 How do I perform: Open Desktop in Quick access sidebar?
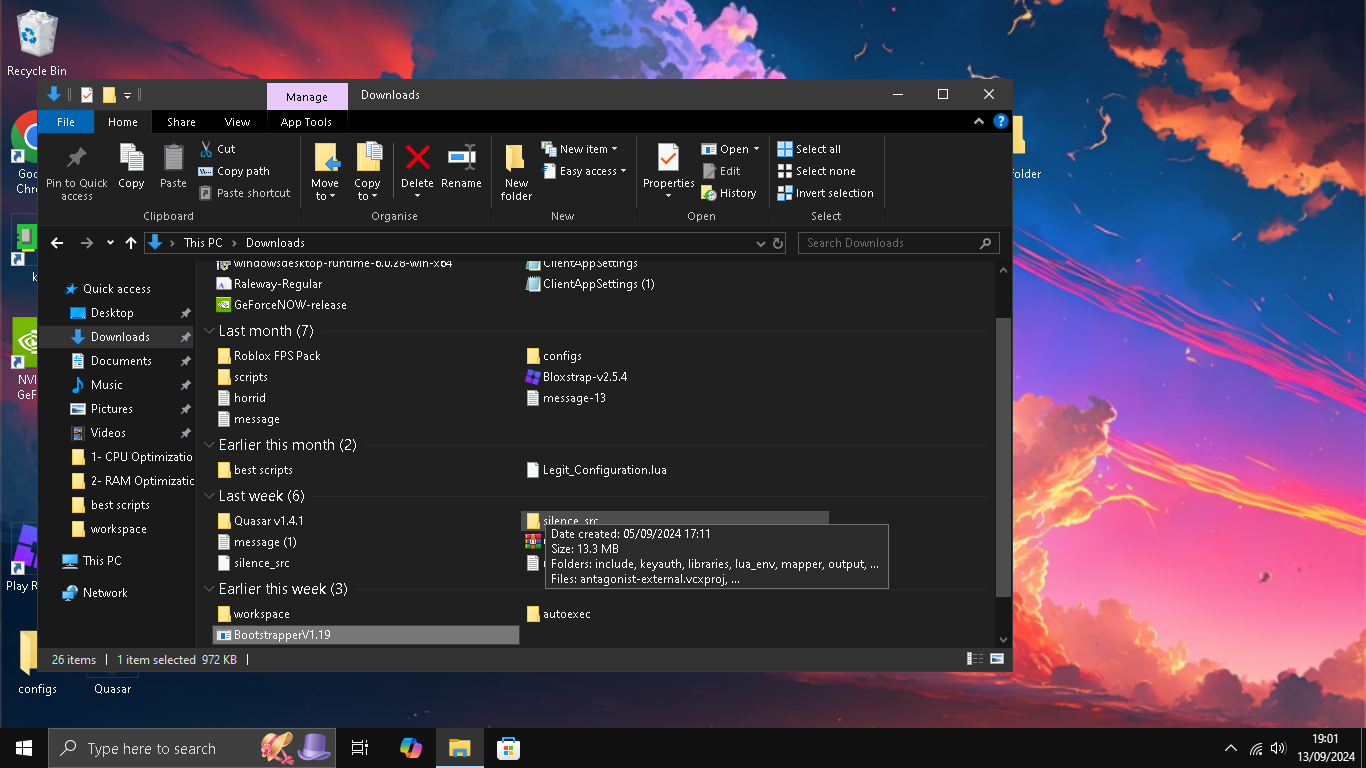112,313
